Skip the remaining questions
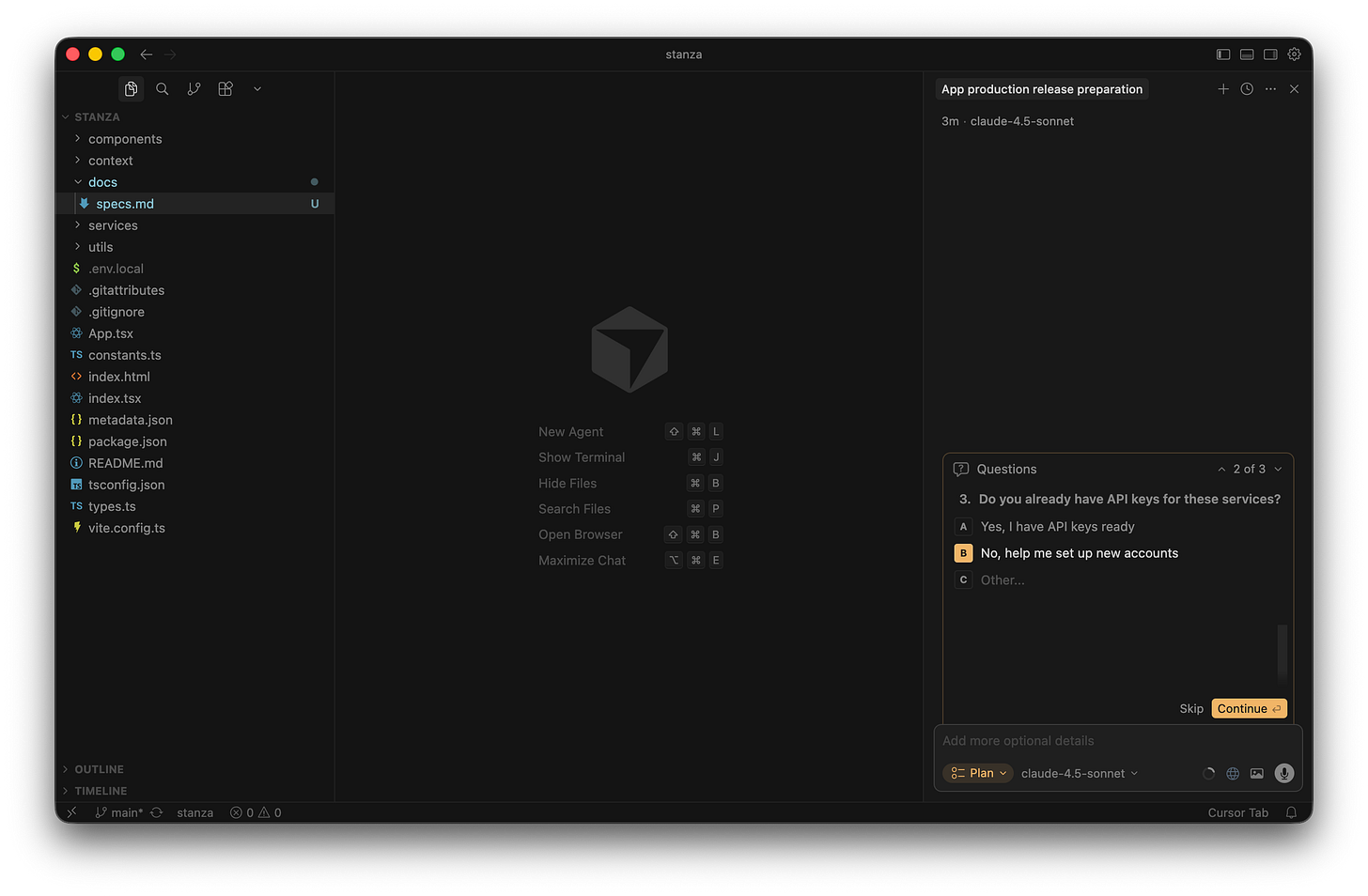Screen dimensions: 1368x896 (x=1190, y=708)
